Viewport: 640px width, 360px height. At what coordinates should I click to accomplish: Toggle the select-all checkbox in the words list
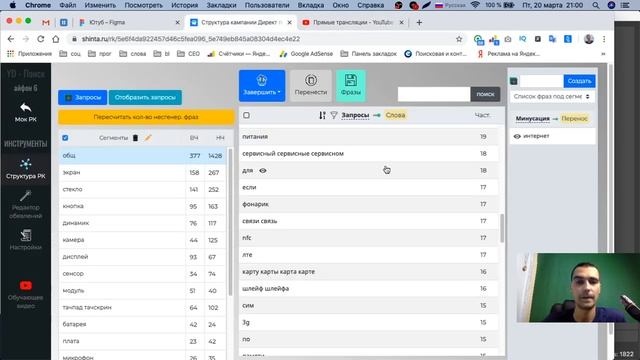pos(246,116)
